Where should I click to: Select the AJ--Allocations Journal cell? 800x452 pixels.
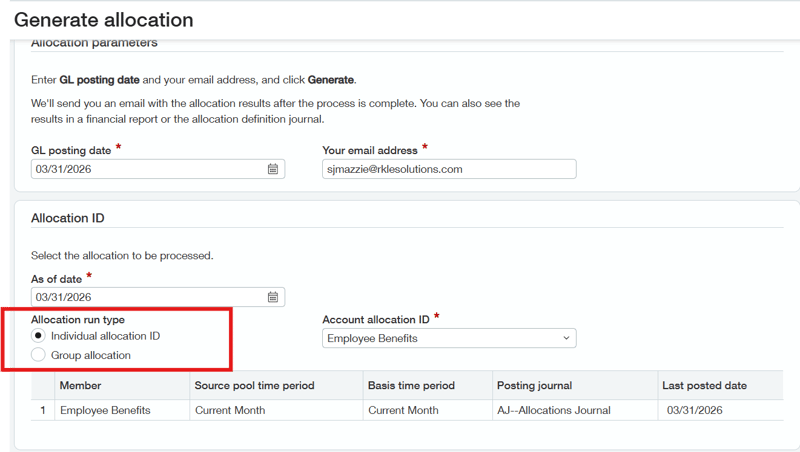(558, 411)
